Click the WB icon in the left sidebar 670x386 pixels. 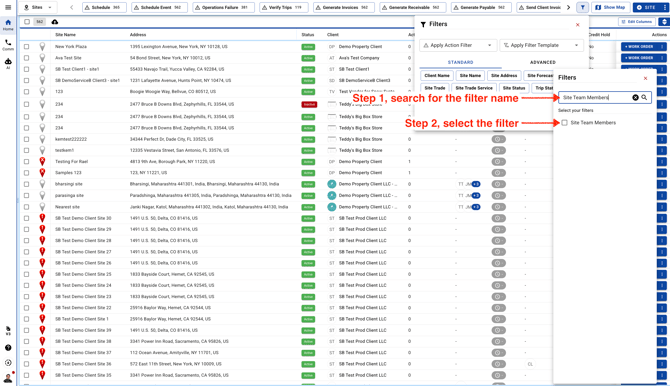[8, 330]
